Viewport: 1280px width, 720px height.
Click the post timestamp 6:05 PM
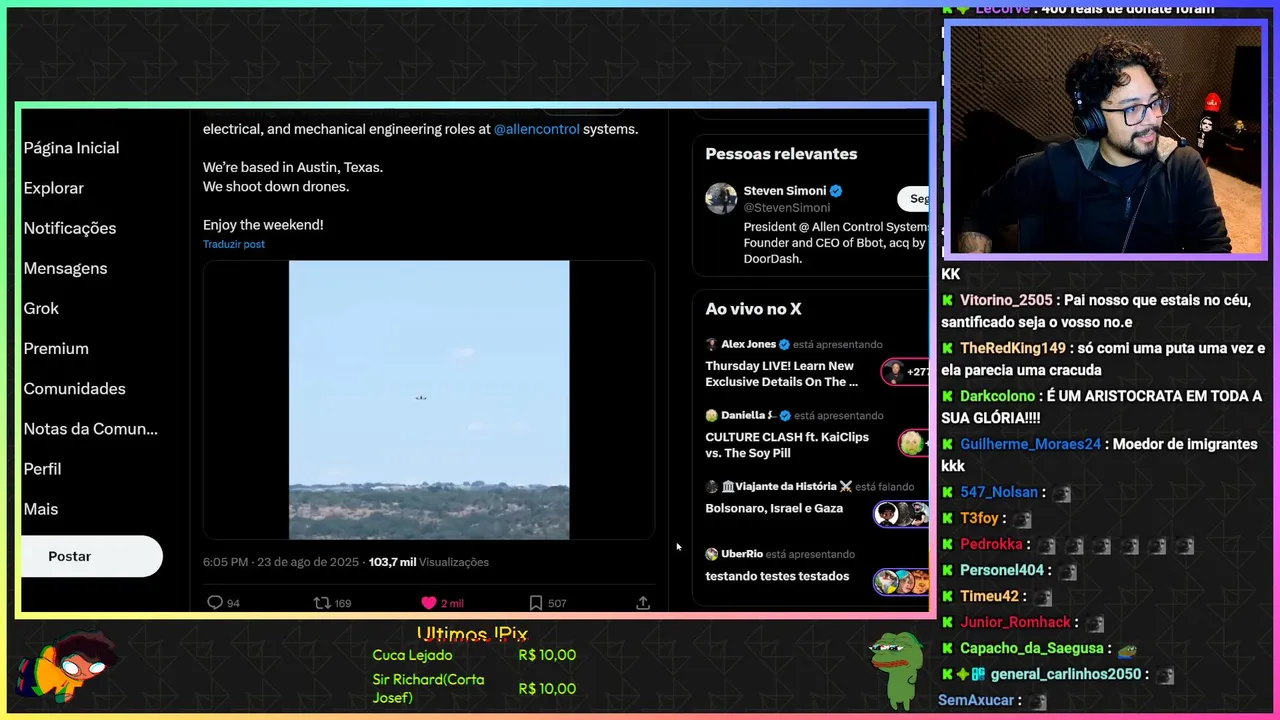pos(225,562)
